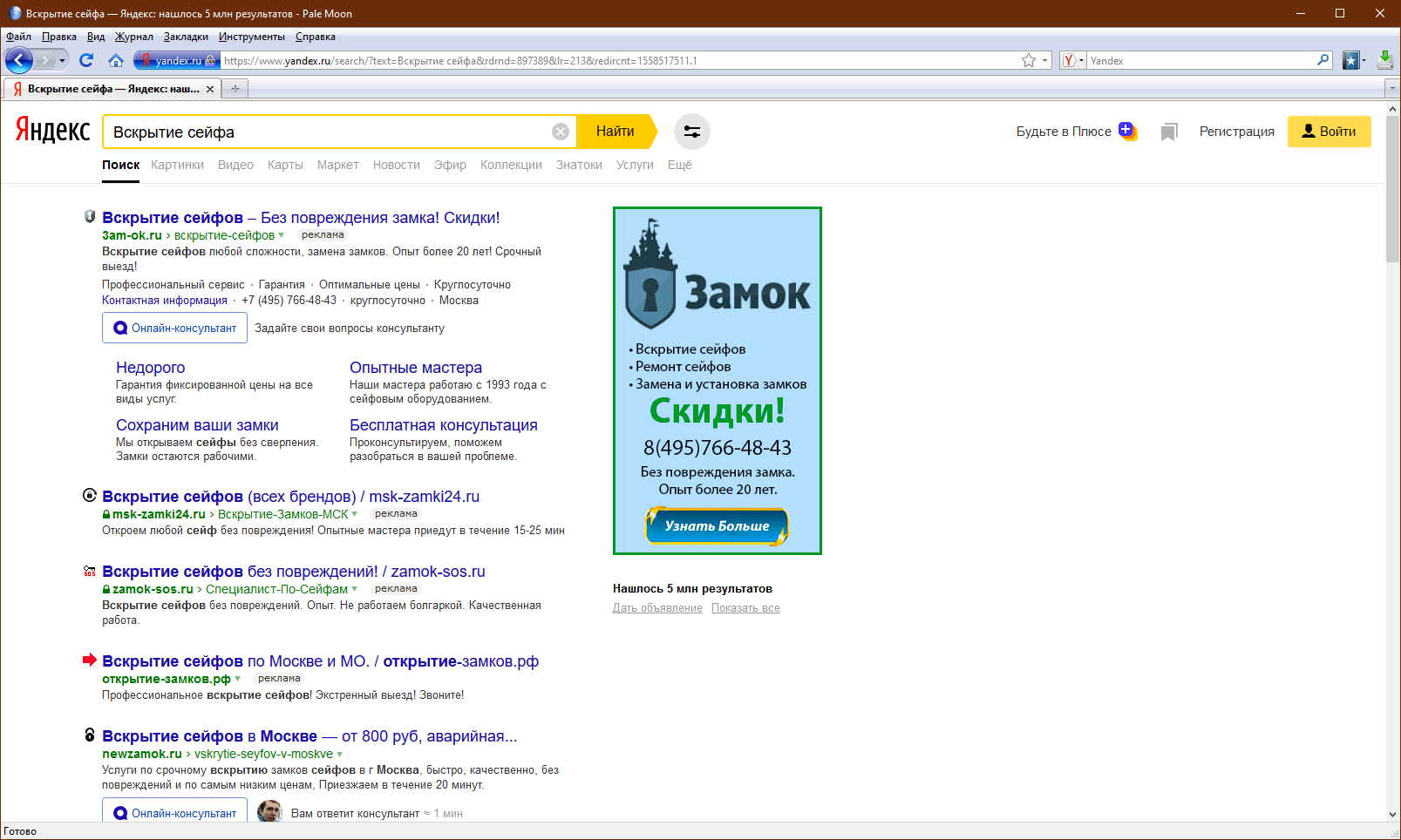Click the red arrow favicon of открытие-замков.рф

(x=89, y=660)
